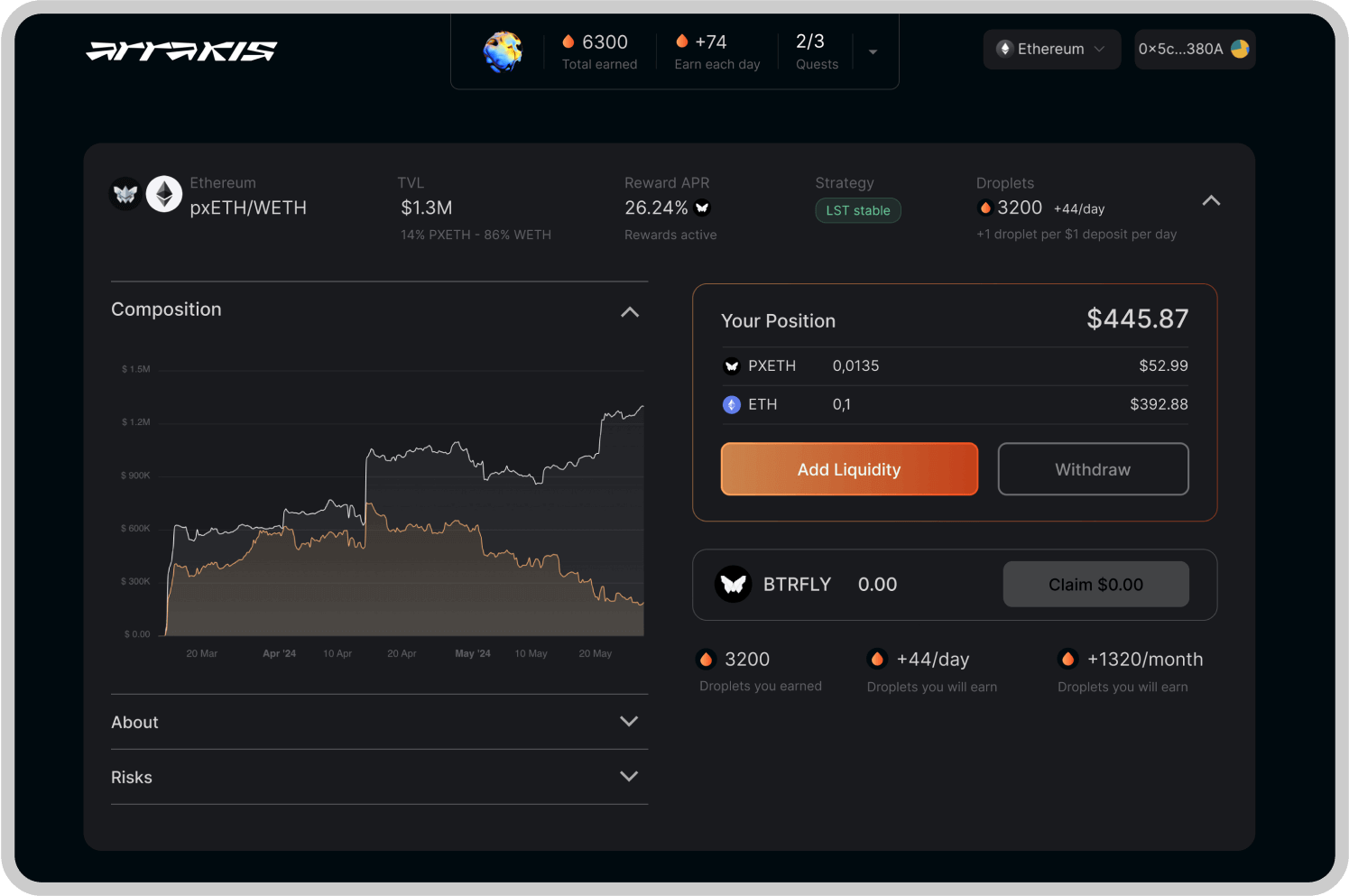Screen dimensions: 1349x896
Task: Open the Ethereum network dropdown
Action: click(1051, 49)
